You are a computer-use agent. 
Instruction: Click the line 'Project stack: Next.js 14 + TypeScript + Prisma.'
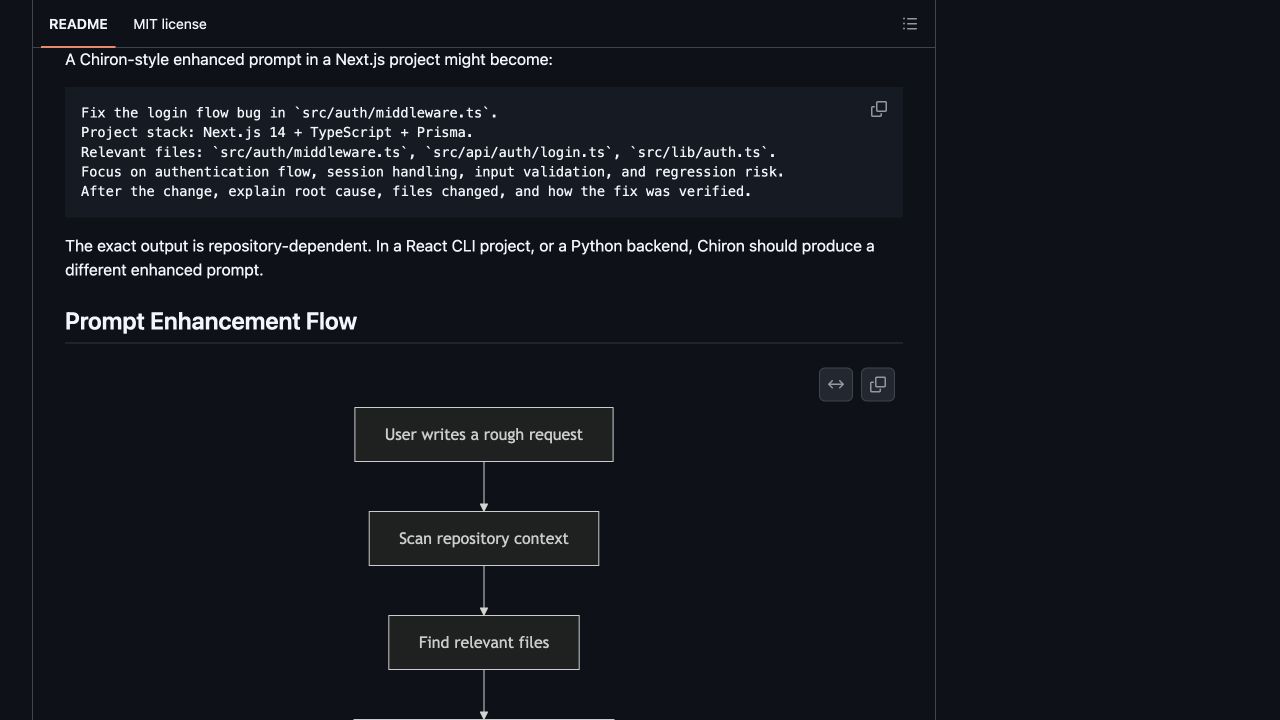[277, 132]
